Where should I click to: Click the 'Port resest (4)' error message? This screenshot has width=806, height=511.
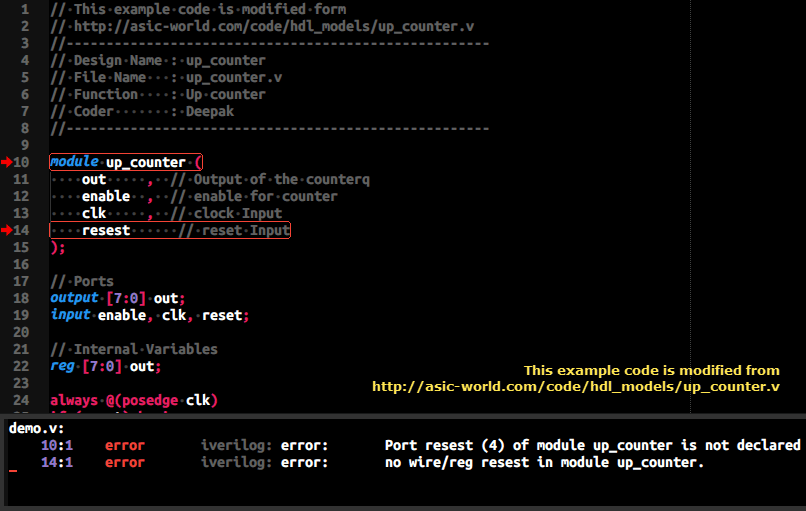[x=592, y=445]
